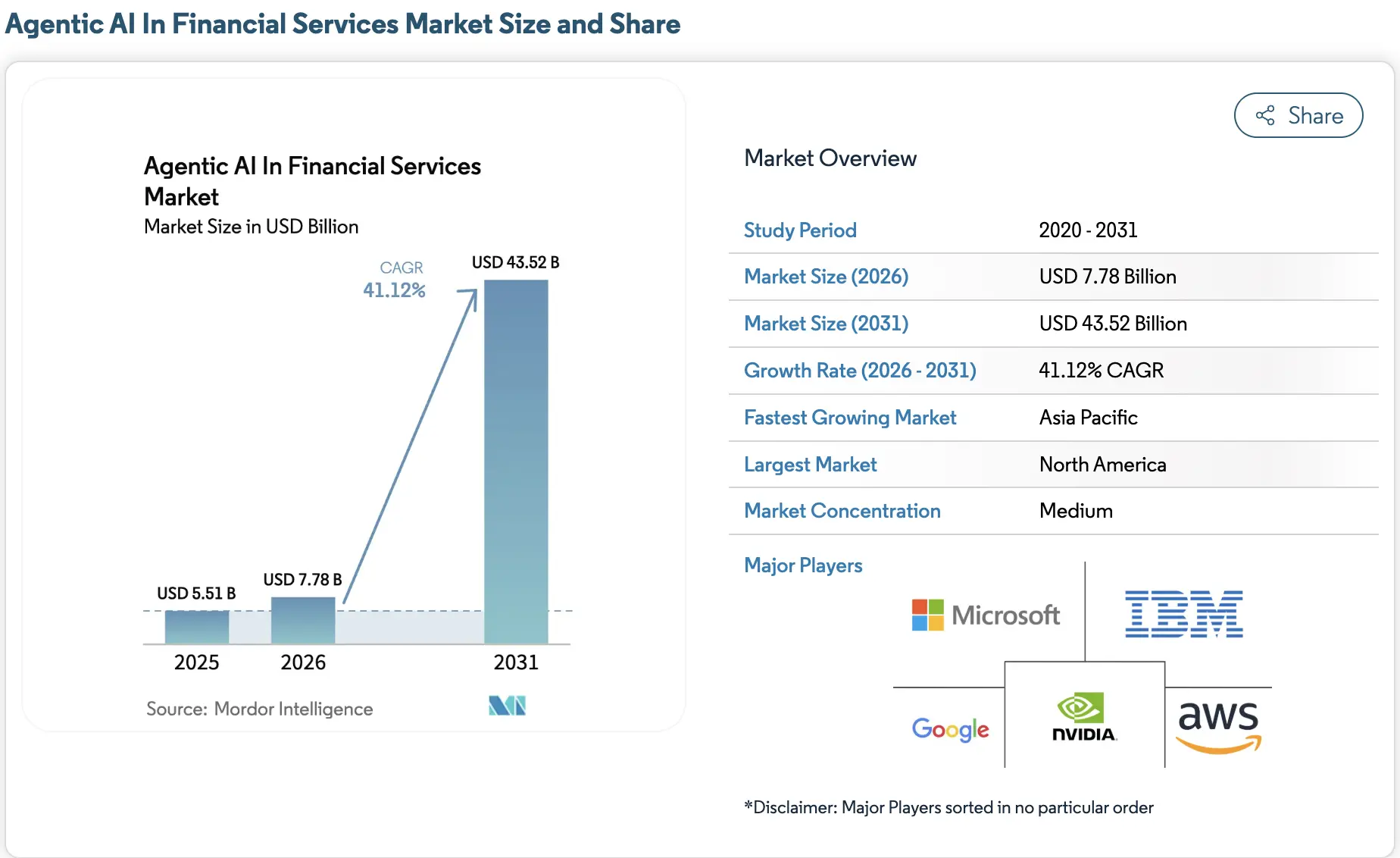
Task: Click the page title Agentic AI heading
Action: pos(342,23)
